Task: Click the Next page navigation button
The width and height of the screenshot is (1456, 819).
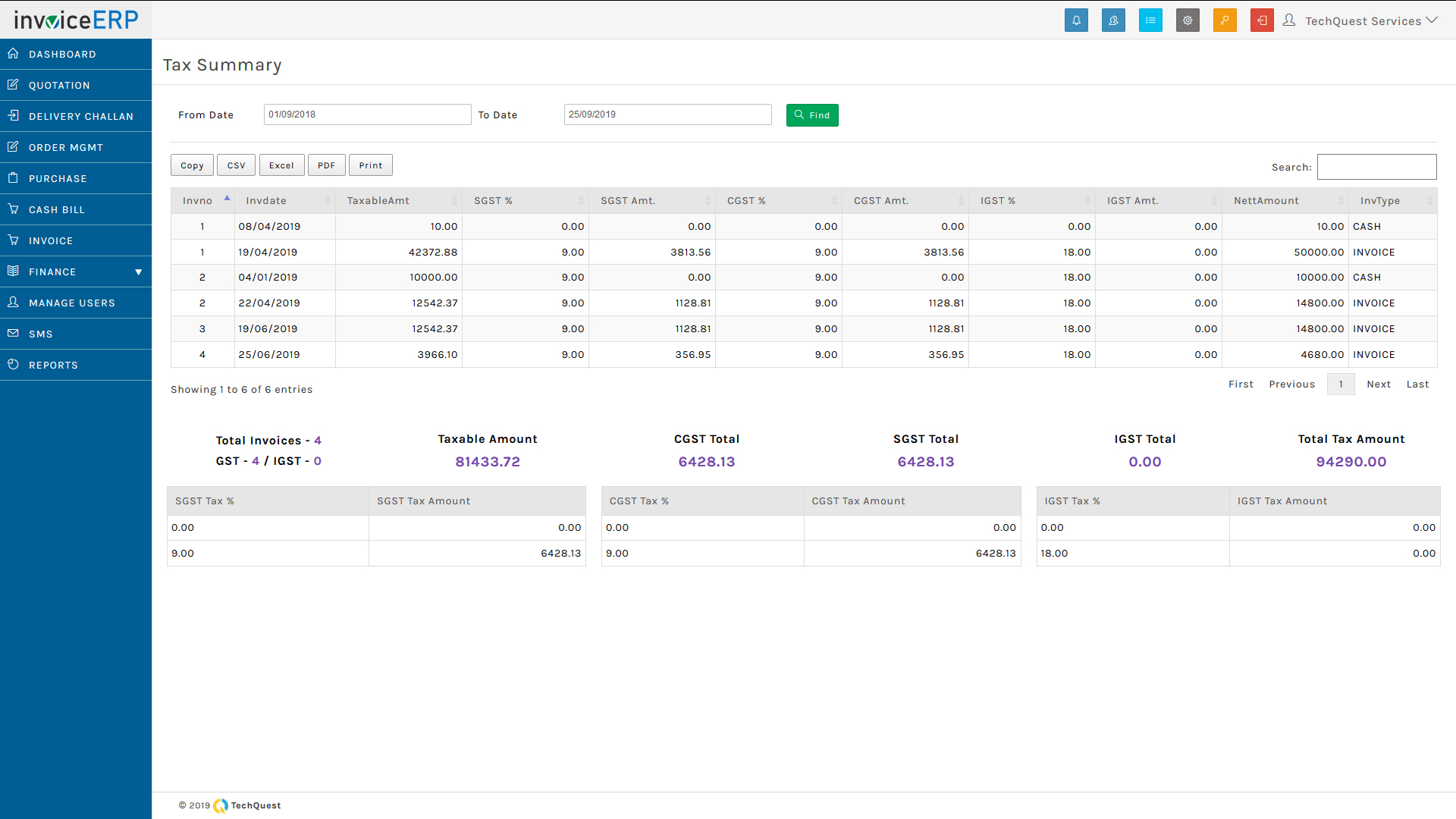Action: pos(1378,384)
